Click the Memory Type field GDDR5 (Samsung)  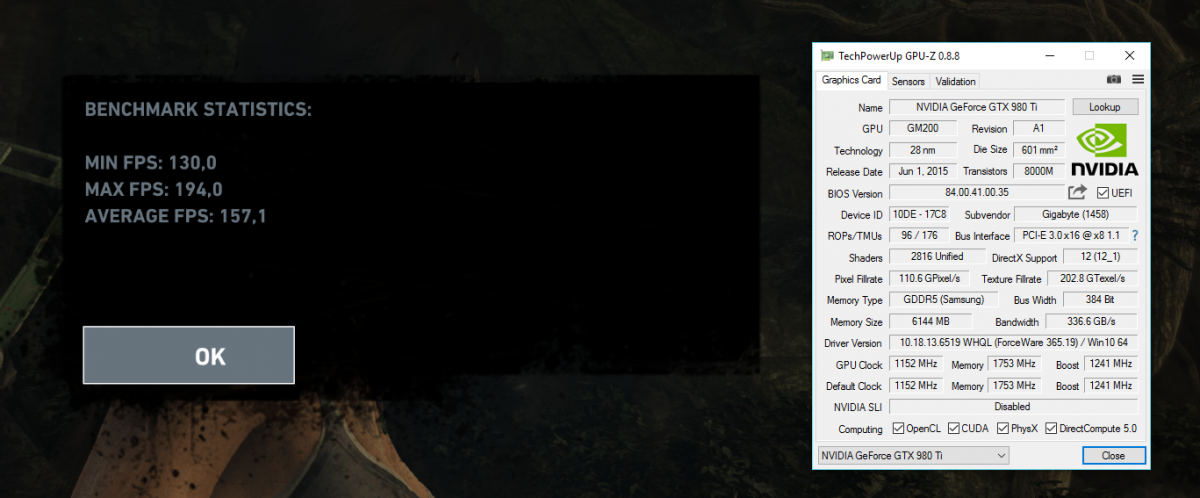(944, 300)
